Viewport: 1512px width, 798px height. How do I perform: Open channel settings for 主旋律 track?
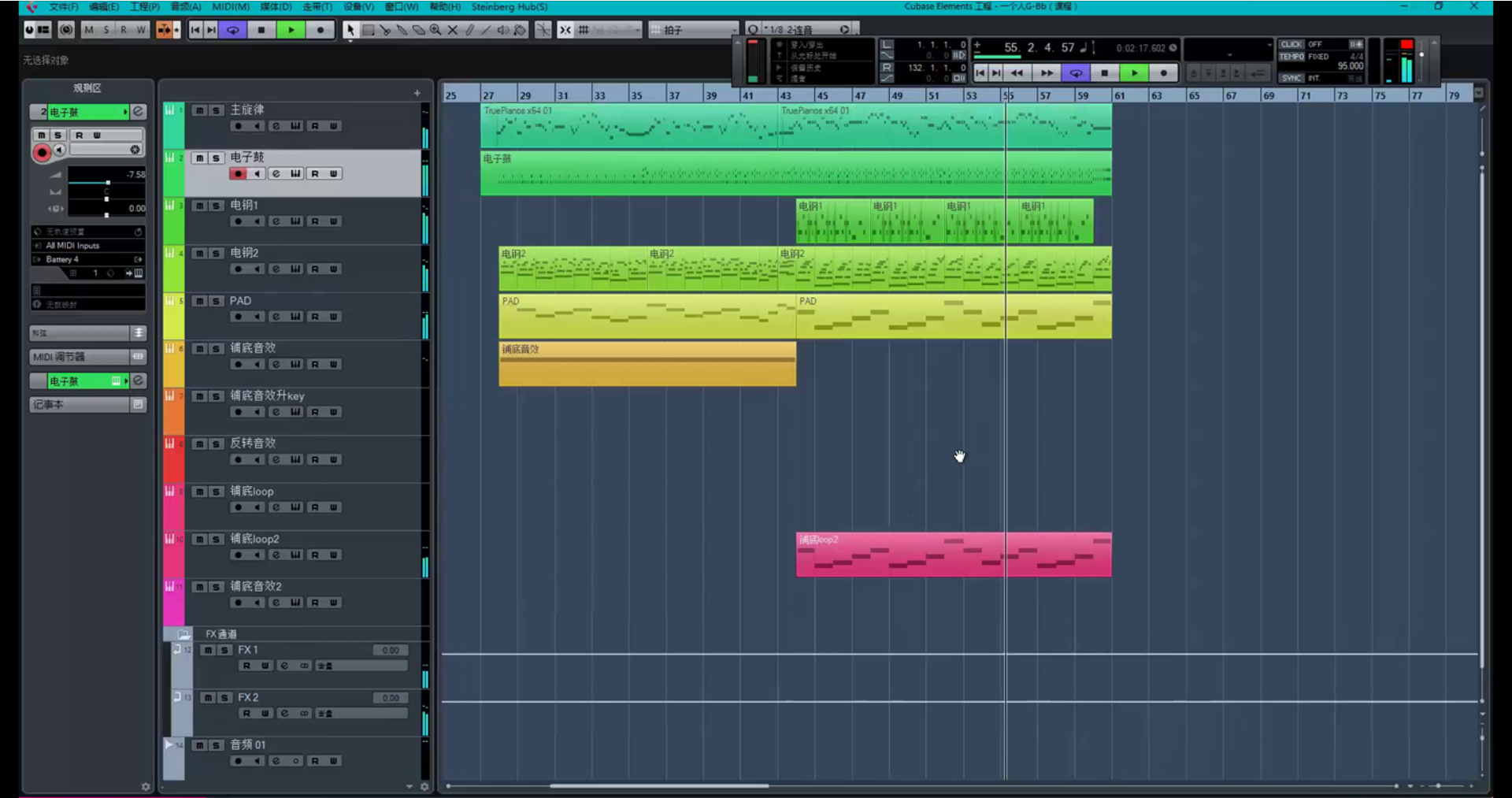pyautogui.click(x=276, y=126)
